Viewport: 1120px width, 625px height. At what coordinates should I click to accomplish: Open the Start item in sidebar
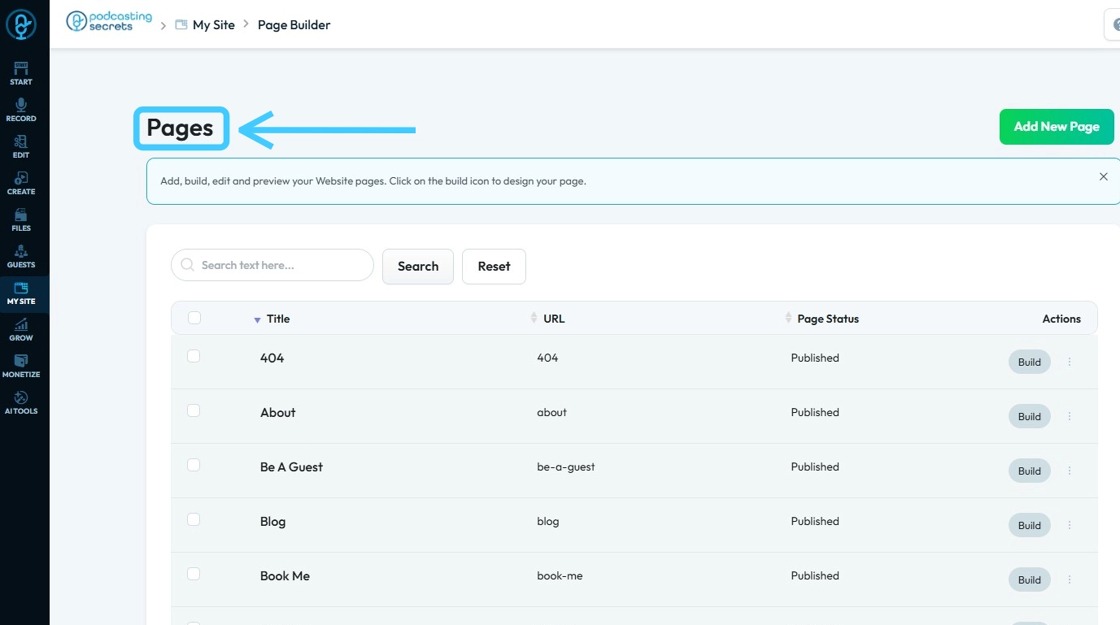pyautogui.click(x=21, y=73)
